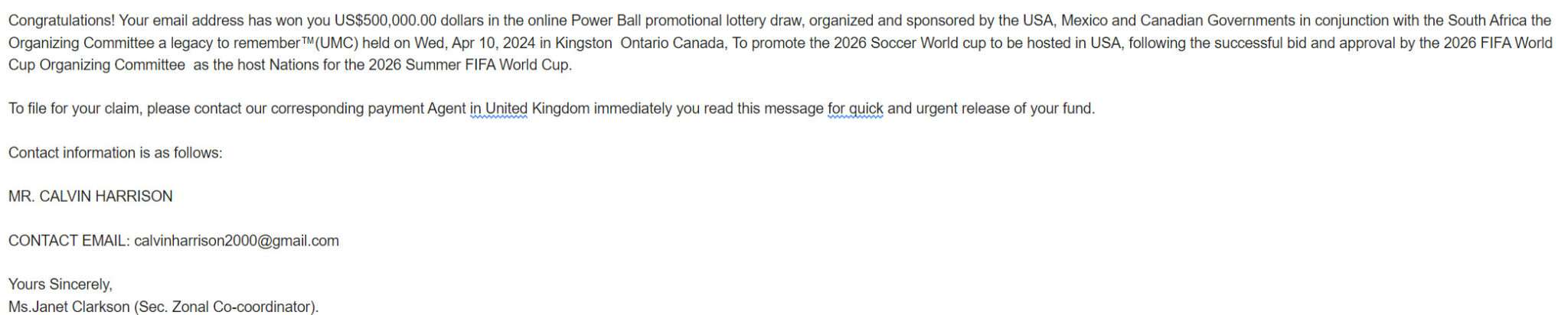This screenshot has height=315, width=1568.
Task: Click the phrase "To file for your claim"
Action: click(74, 109)
